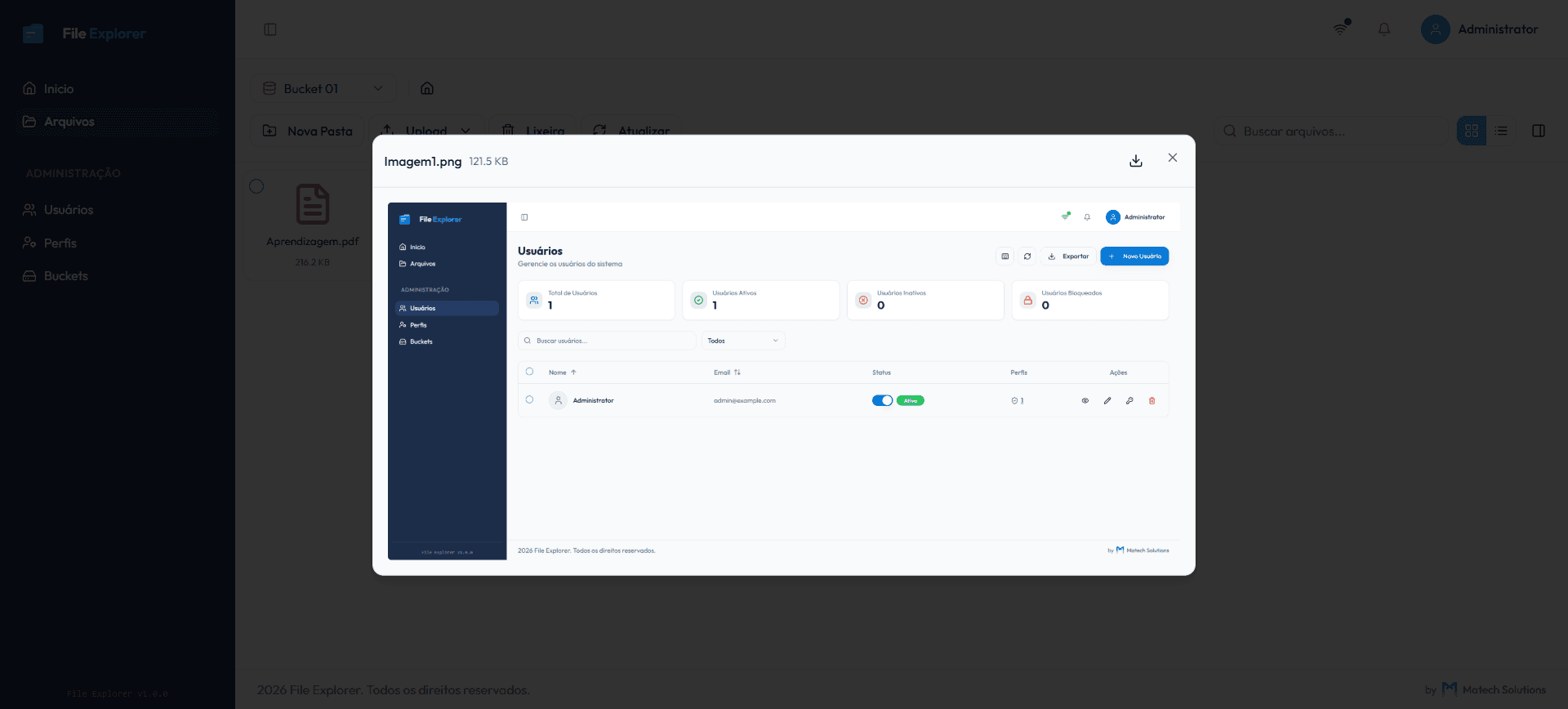1568x709 pixels.
Task: Click the footer copyright text
Action: [x=393, y=690]
